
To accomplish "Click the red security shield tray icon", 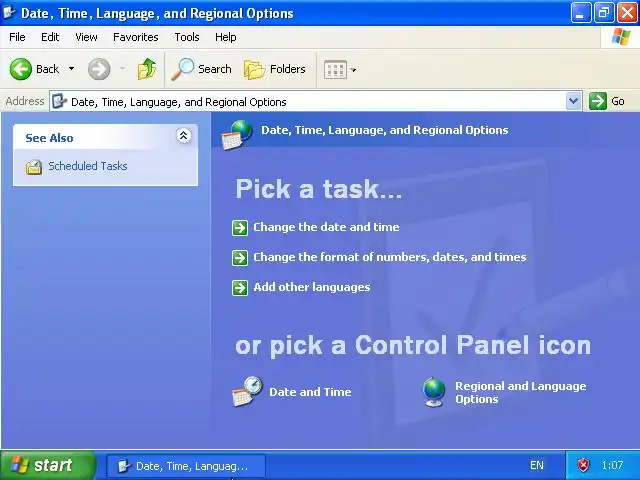I will pos(583,465).
